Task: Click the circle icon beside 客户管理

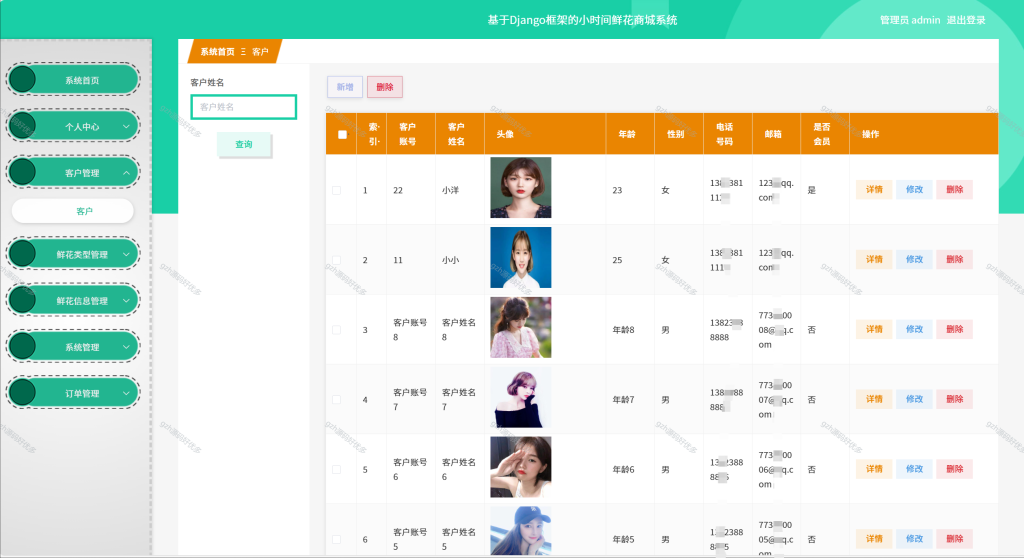Action: point(22,172)
